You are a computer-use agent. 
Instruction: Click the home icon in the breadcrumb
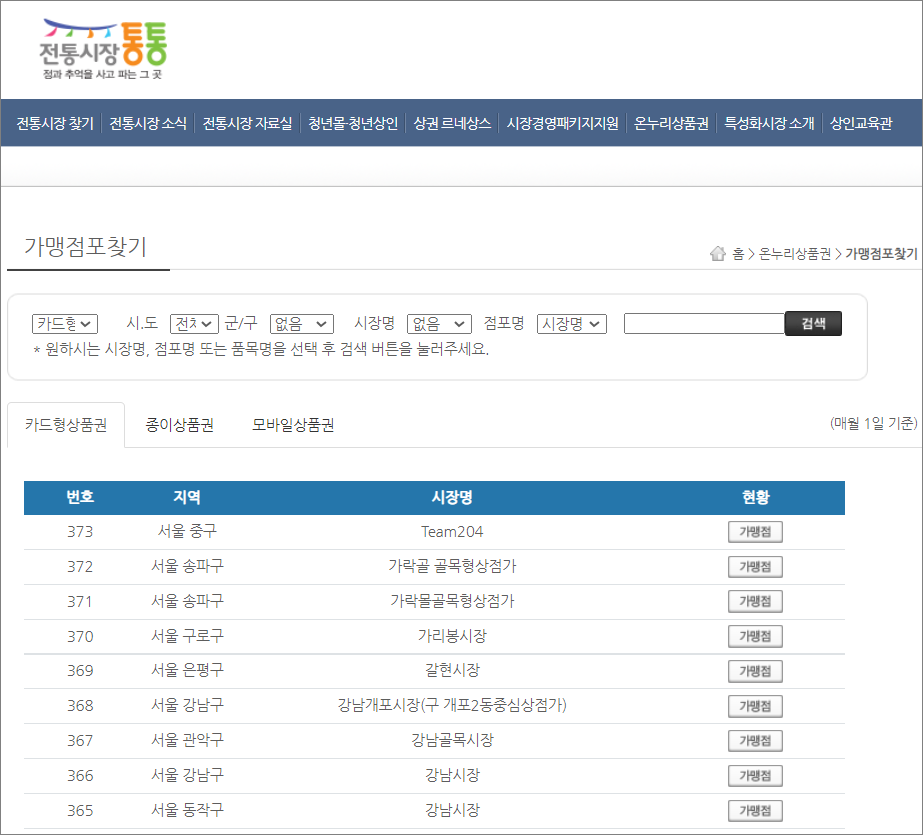tap(718, 254)
